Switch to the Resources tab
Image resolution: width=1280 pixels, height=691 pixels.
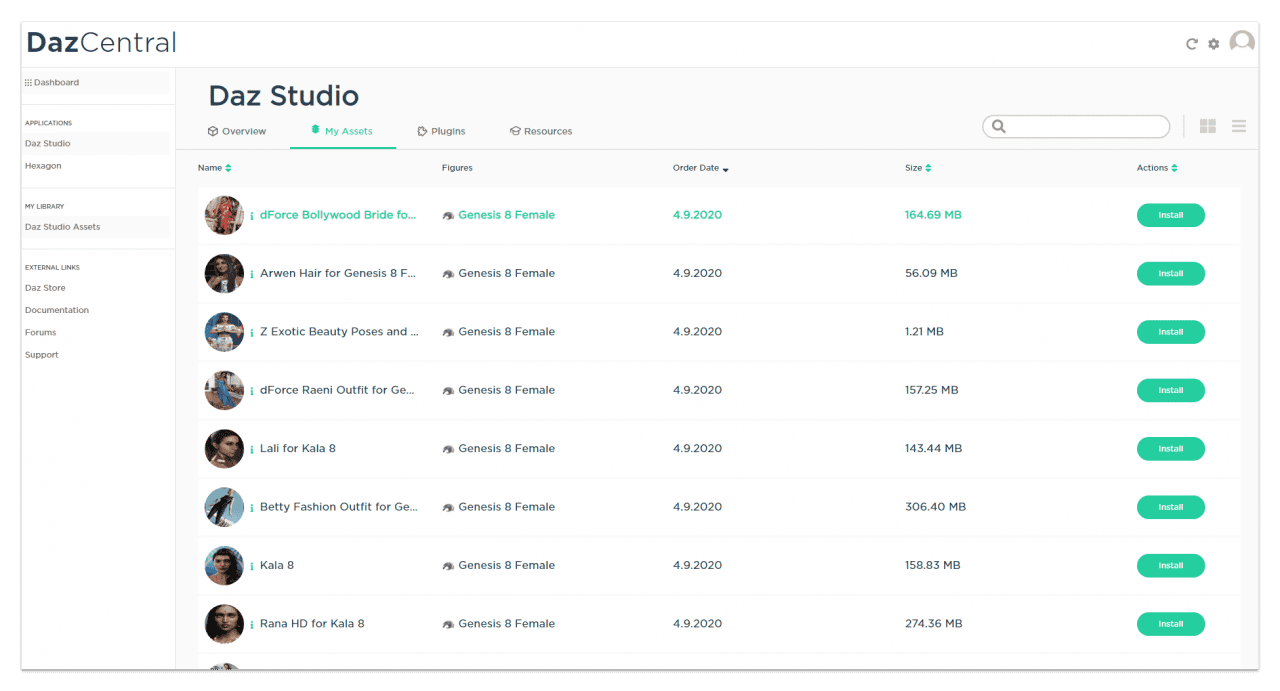tap(541, 131)
